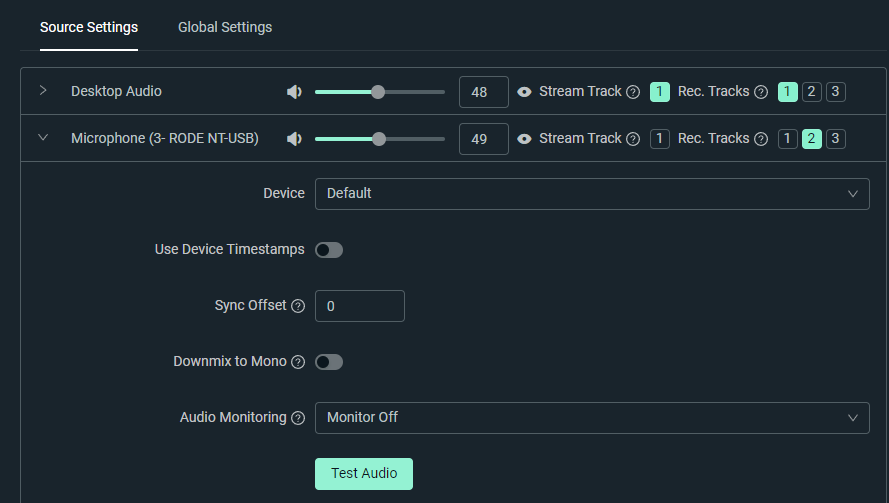Enable Microphone stream track 1

click(659, 139)
